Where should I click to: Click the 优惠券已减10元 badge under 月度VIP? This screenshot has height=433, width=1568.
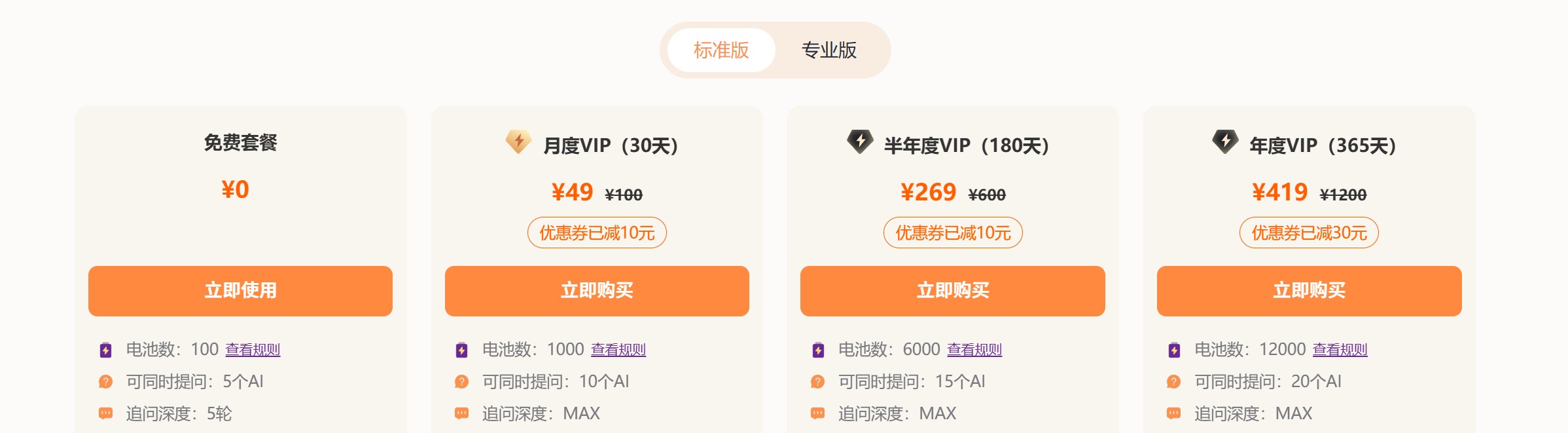point(597,233)
